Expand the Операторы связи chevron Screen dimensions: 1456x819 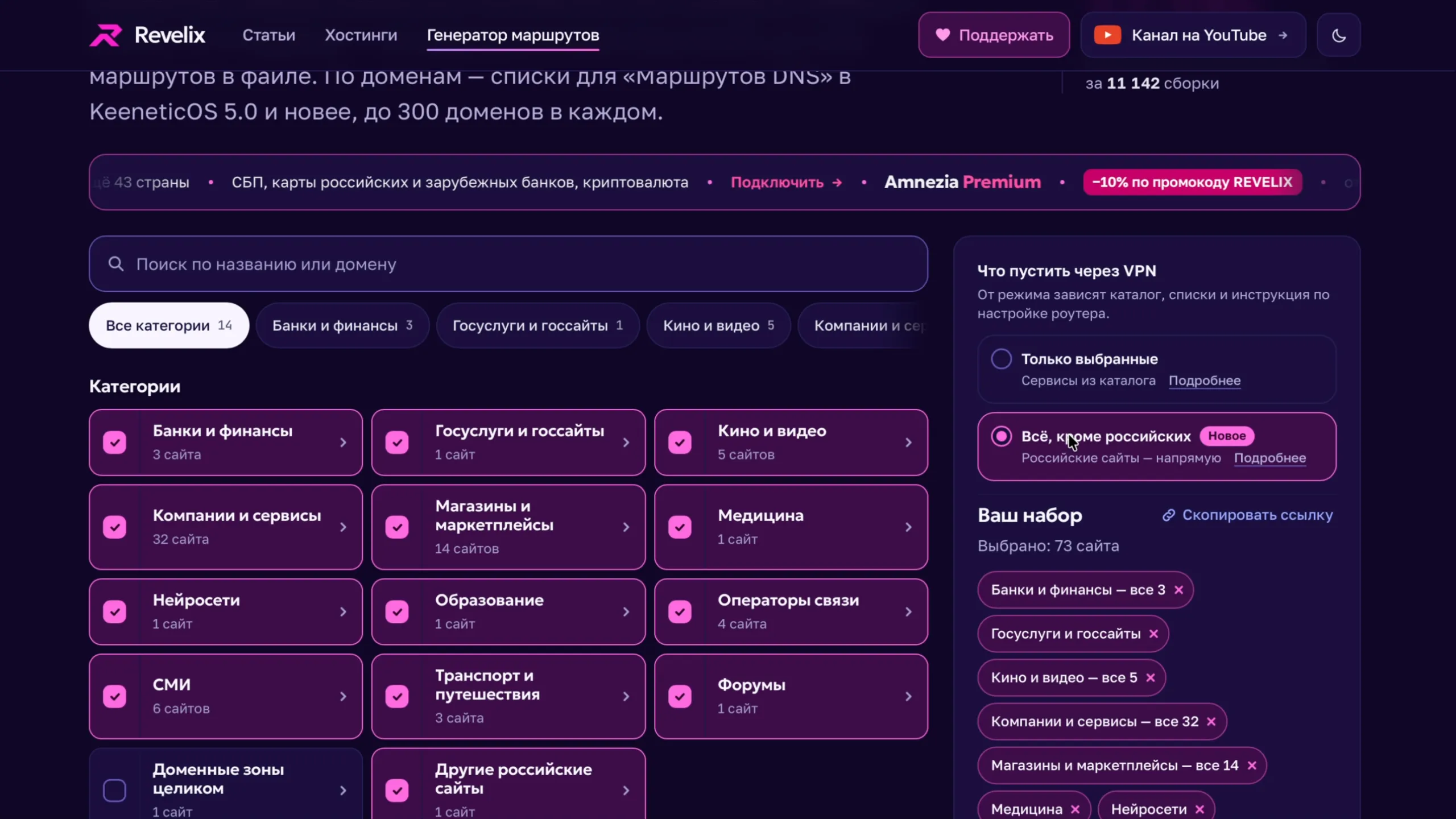pyautogui.click(x=908, y=612)
